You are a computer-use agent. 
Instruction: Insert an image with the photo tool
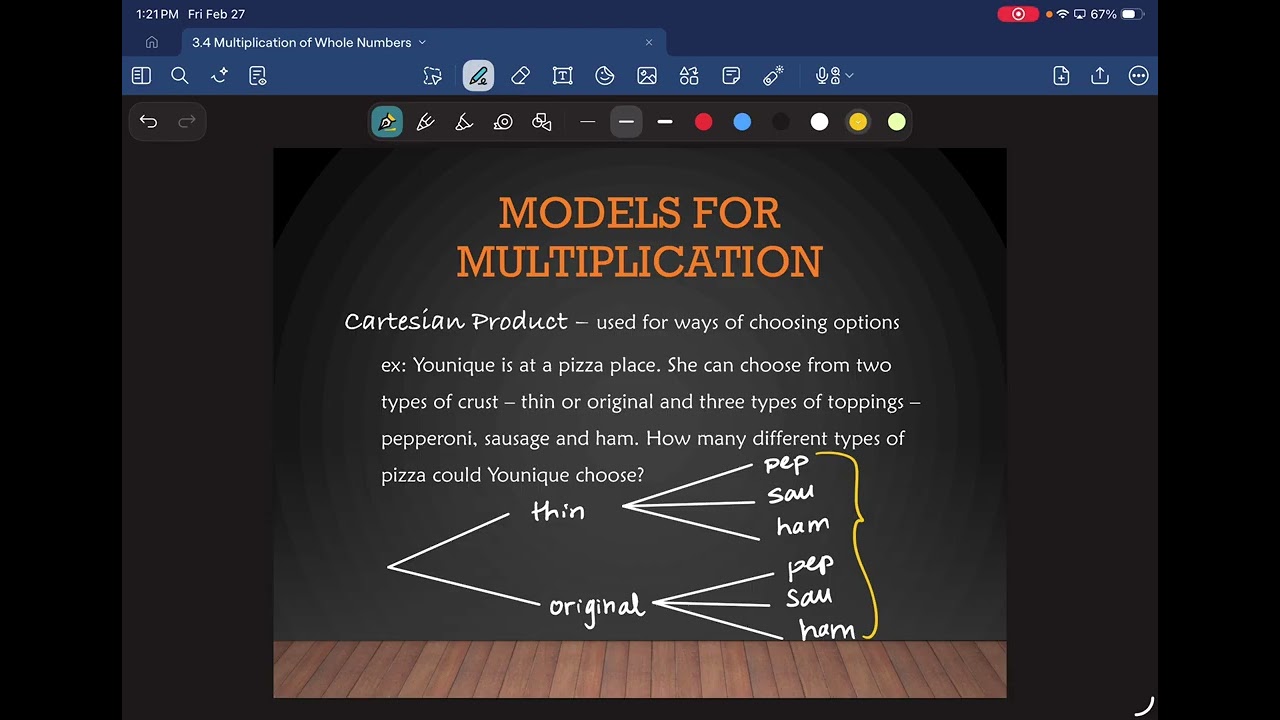647,76
